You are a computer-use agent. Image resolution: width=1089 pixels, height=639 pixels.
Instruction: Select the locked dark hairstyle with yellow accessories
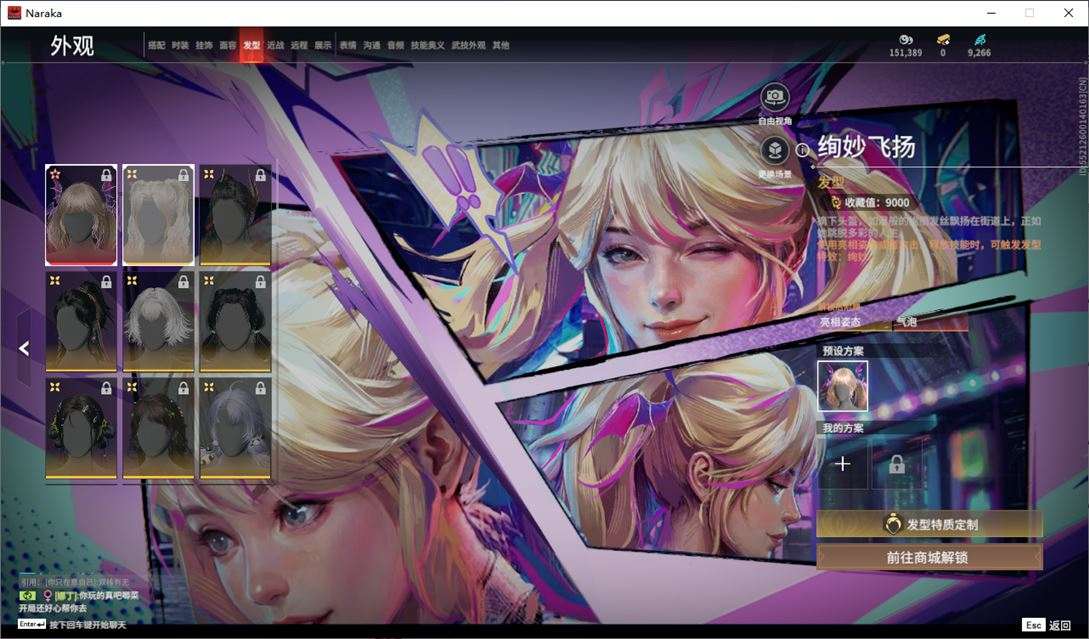pos(81,428)
